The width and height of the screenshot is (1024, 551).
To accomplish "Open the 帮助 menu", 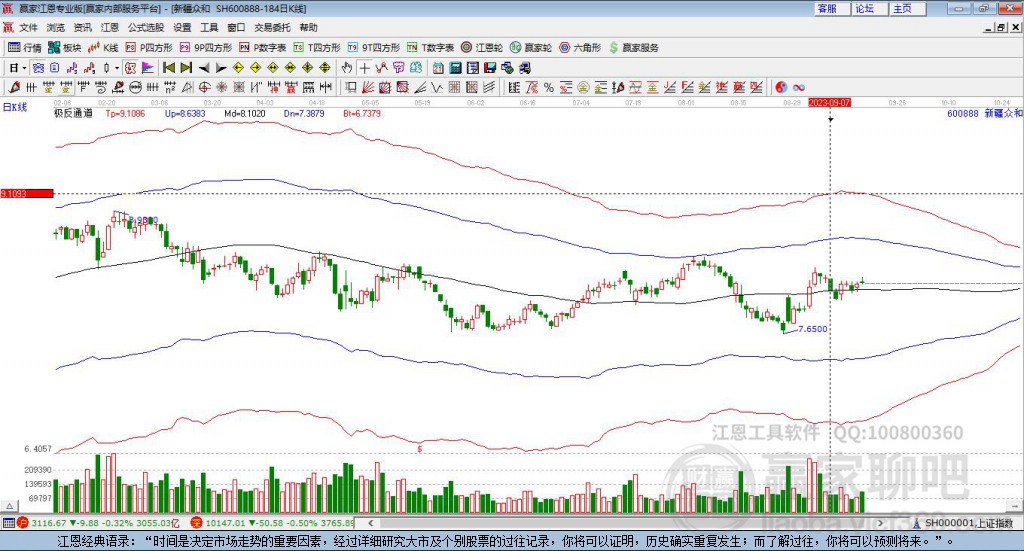I will coord(308,27).
